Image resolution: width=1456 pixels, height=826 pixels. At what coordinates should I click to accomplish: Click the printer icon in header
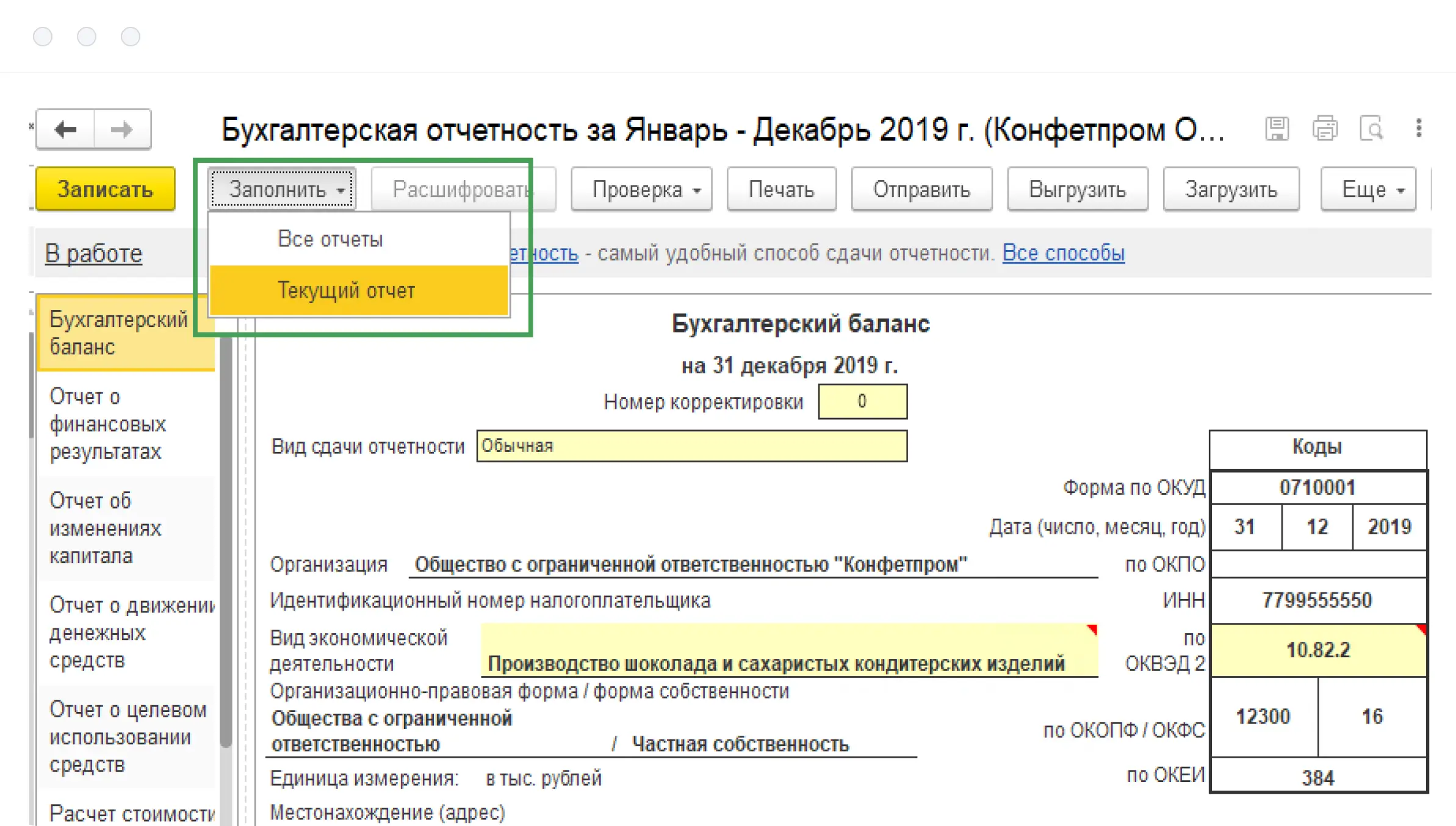tap(1324, 129)
